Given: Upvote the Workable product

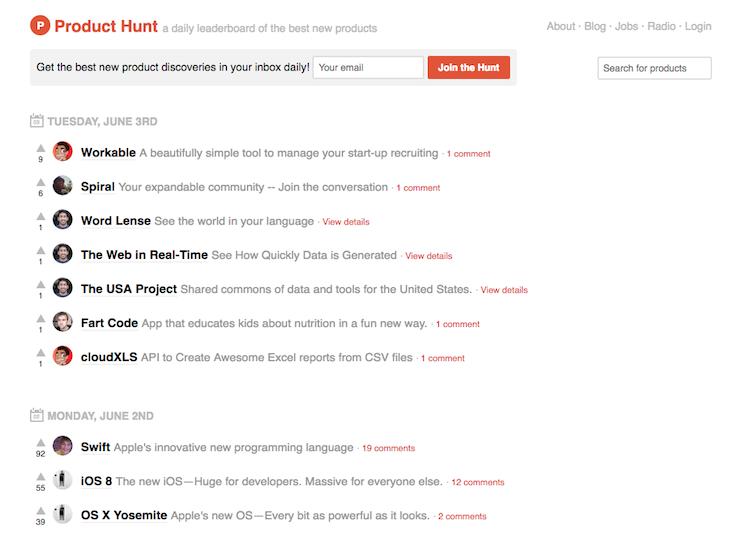Looking at the screenshot, I should tap(41, 148).
